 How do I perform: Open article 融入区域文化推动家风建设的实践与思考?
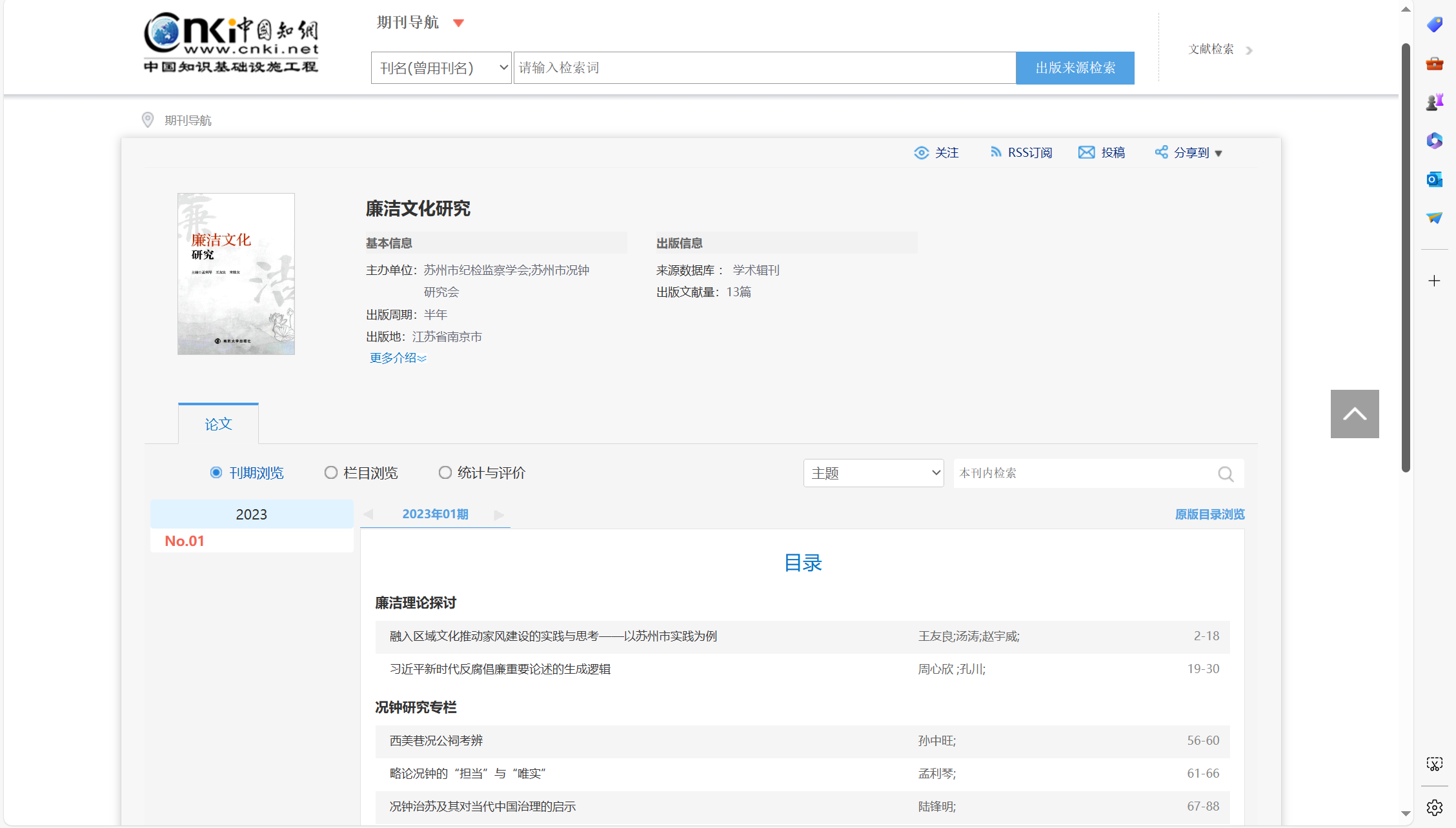pos(553,636)
